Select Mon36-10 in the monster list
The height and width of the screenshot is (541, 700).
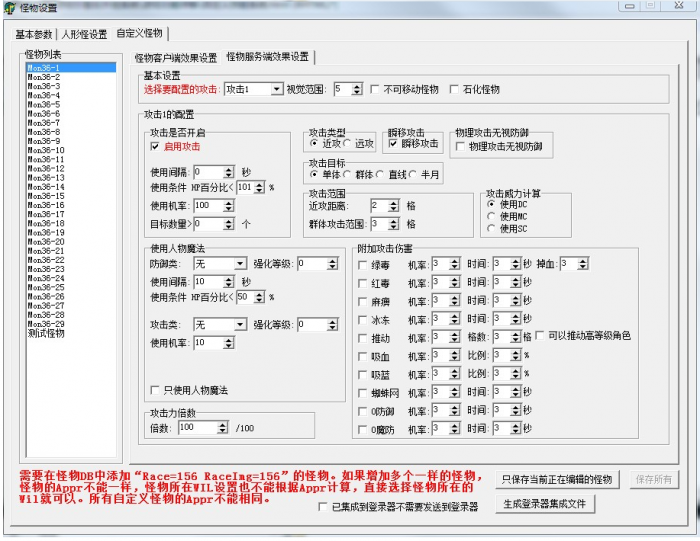tap(45, 150)
